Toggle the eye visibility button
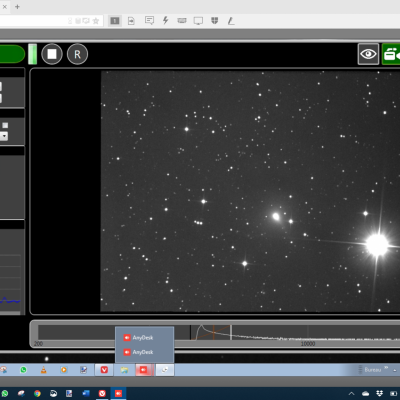The image size is (400, 400). [368, 54]
